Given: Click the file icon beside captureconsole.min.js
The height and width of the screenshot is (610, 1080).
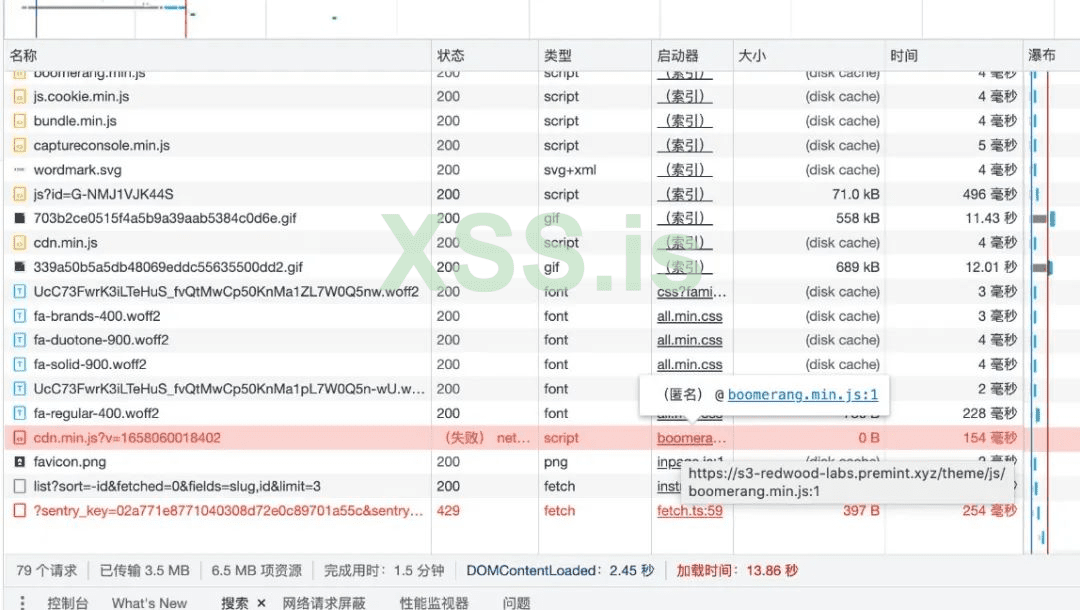Looking at the screenshot, I should click(19, 146).
